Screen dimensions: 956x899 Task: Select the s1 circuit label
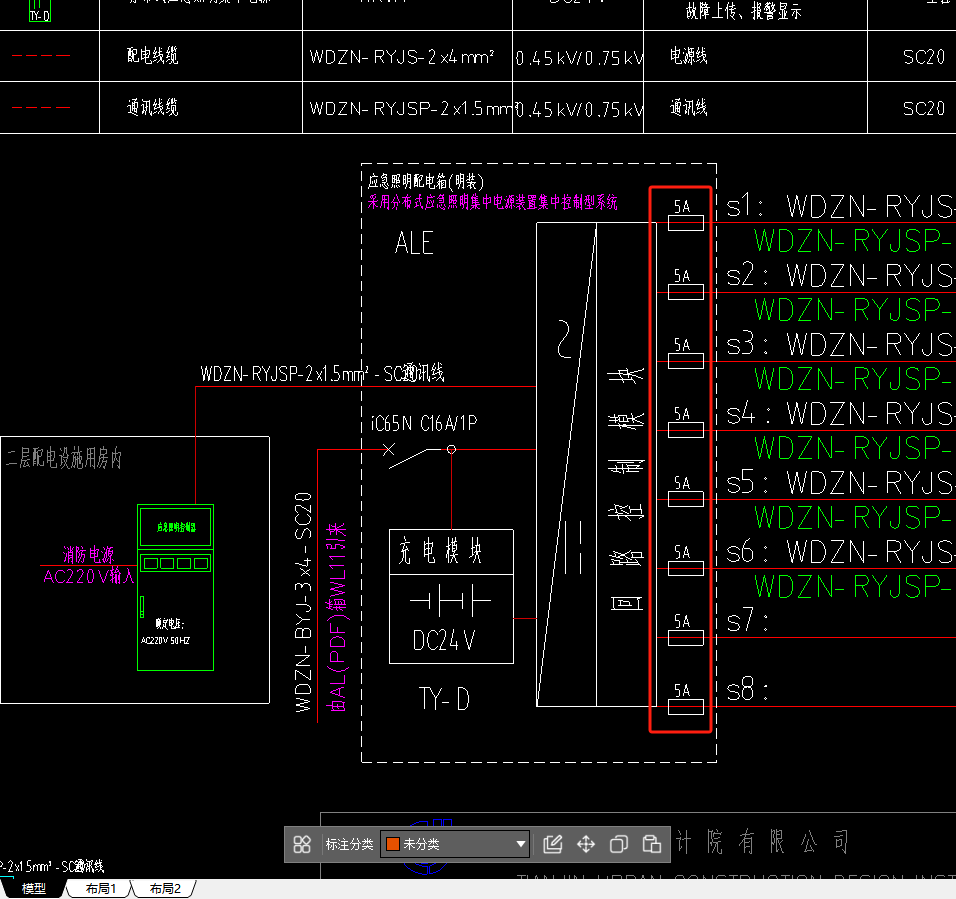pyautogui.click(x=744, y=207)
